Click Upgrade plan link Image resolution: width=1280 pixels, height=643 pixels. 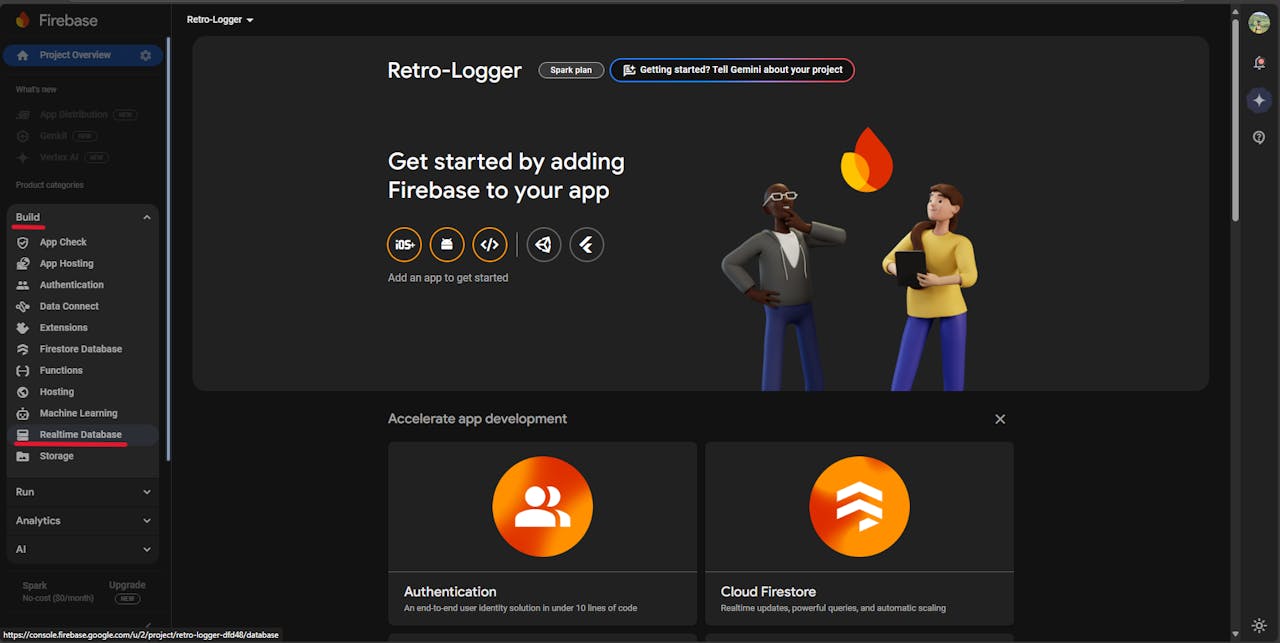click(127, 585)
